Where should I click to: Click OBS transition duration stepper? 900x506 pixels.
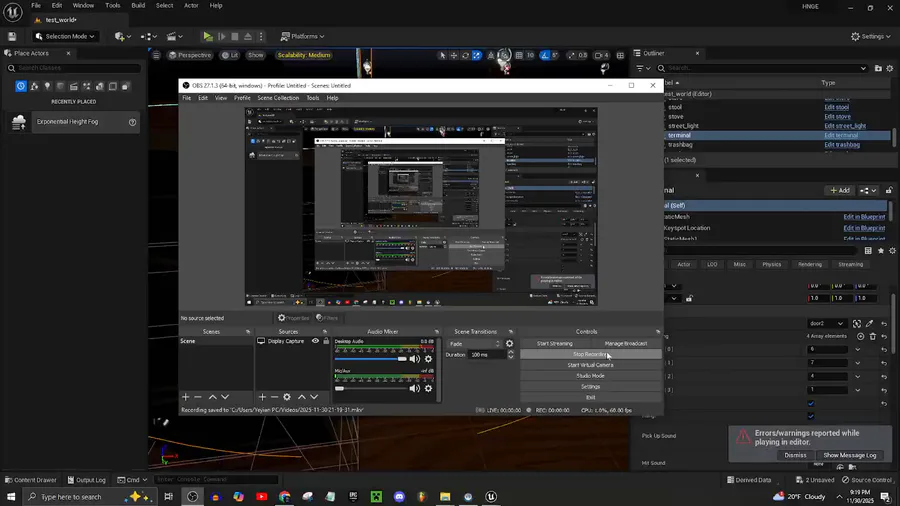pos(510,355)
